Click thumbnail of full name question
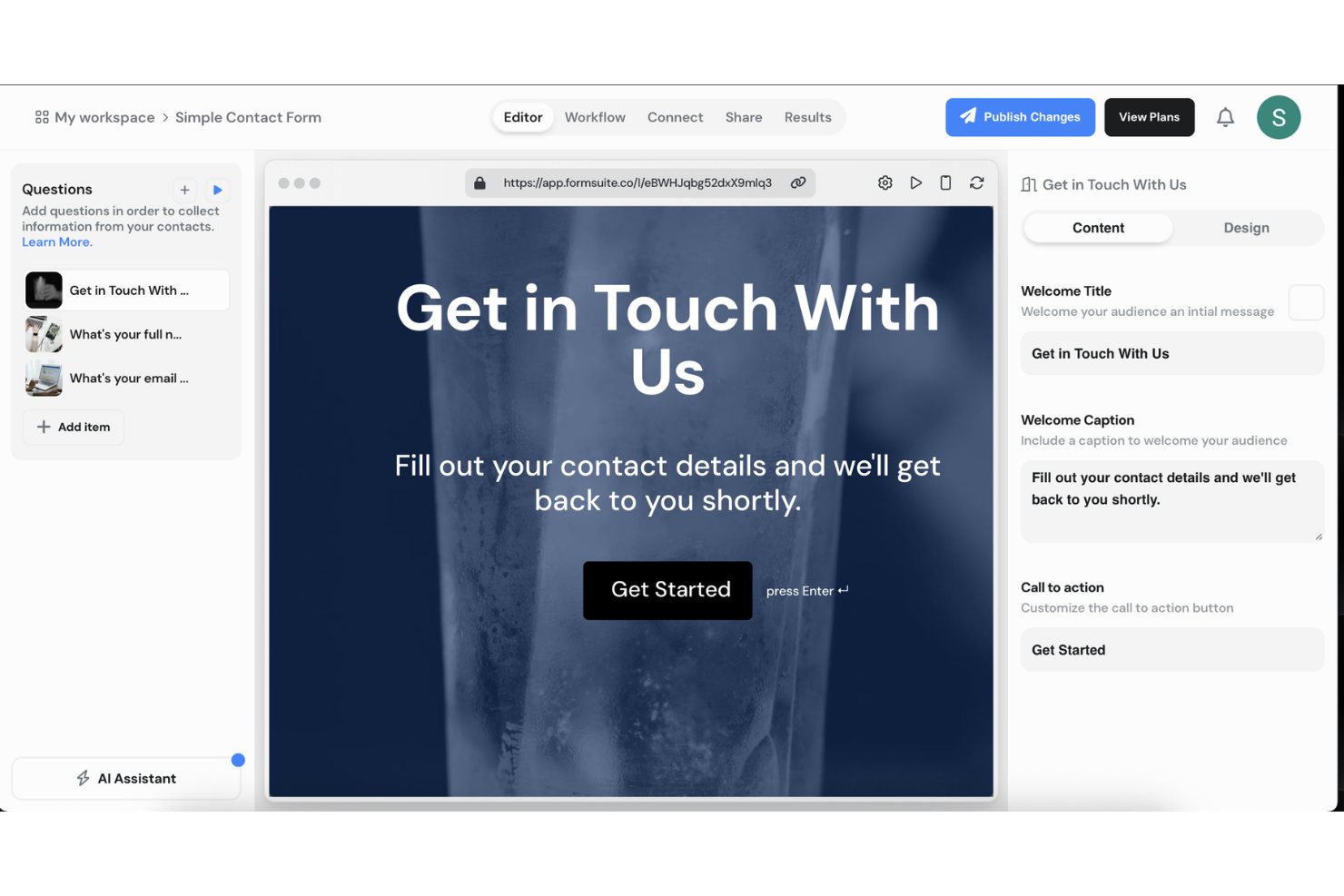1344x896 pixels. 44,334
